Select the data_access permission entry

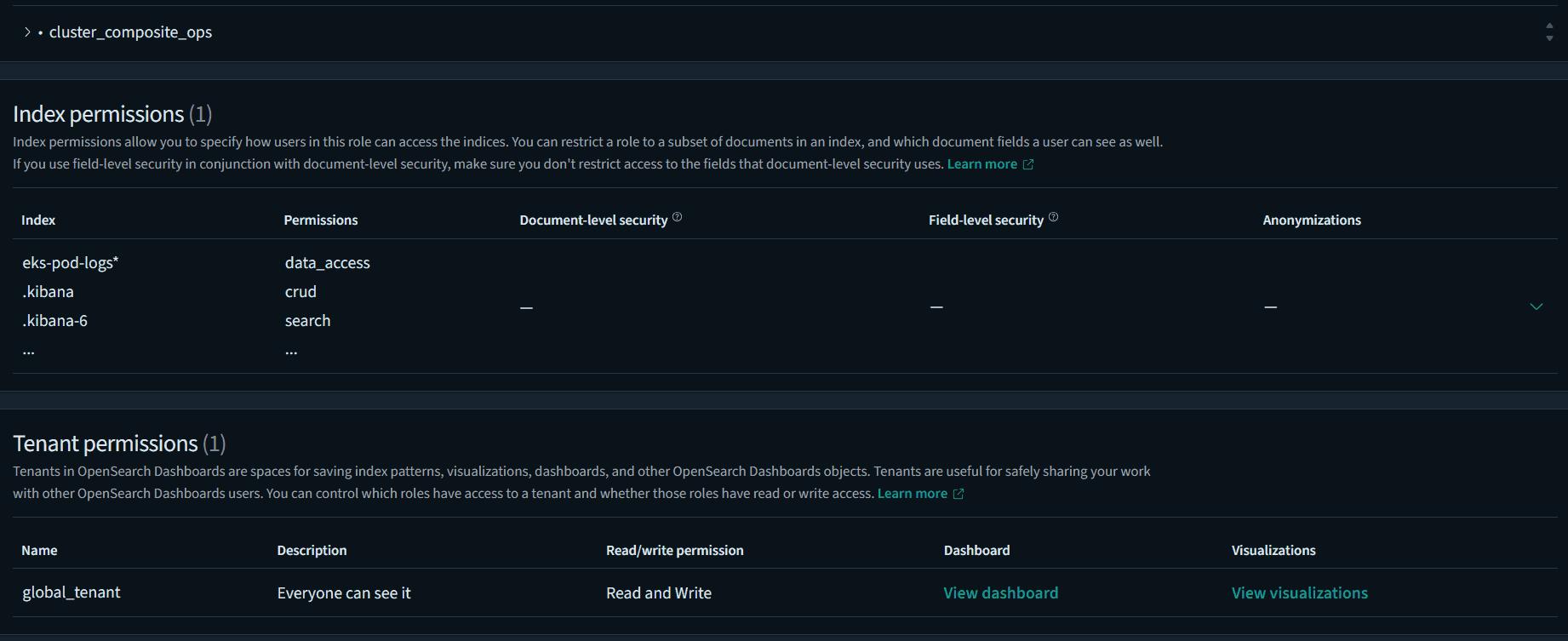327,263
